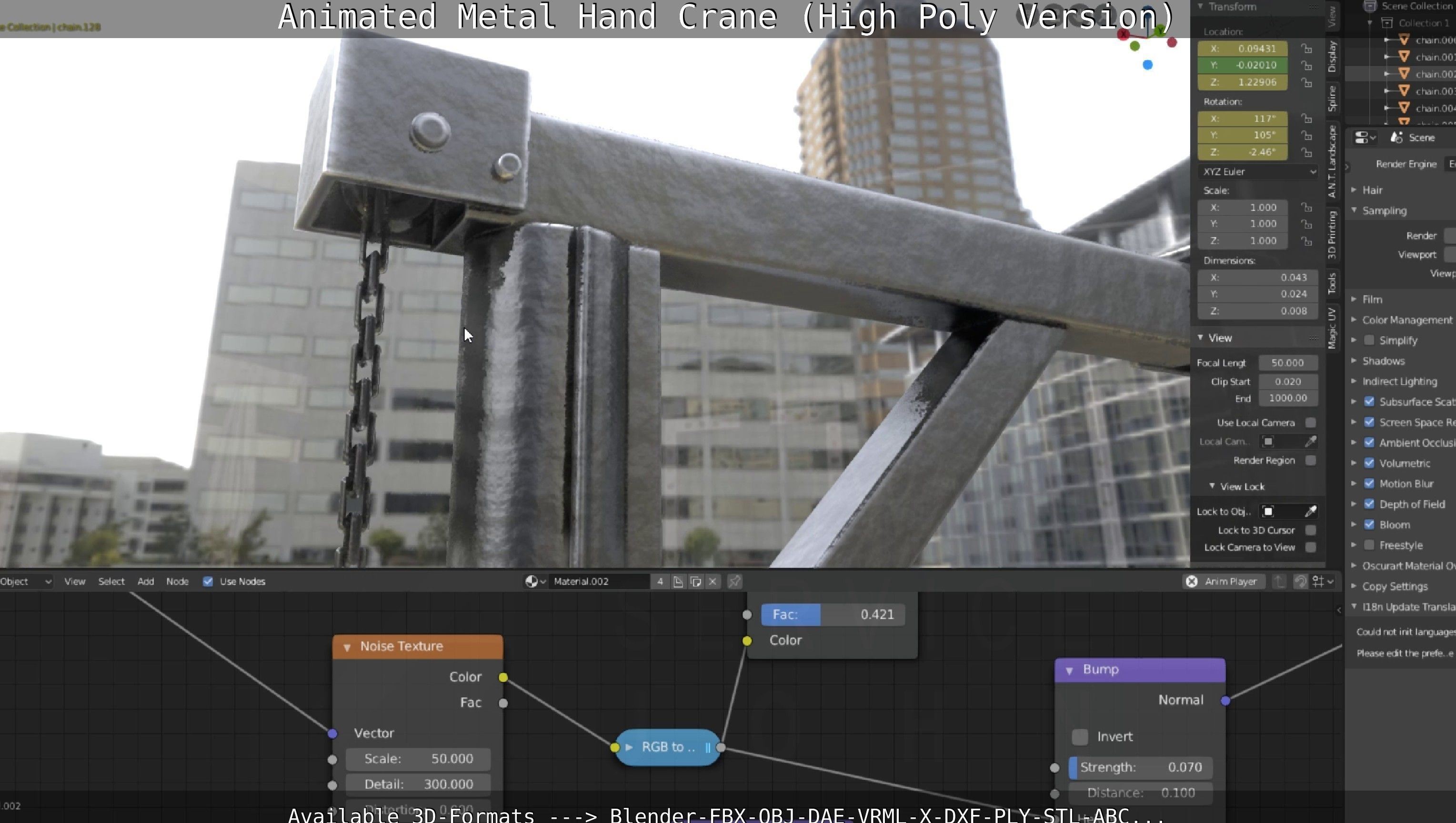
Task: Click the Scene render properties icon
Action: pyautogui.click(x=1397, y=137)
